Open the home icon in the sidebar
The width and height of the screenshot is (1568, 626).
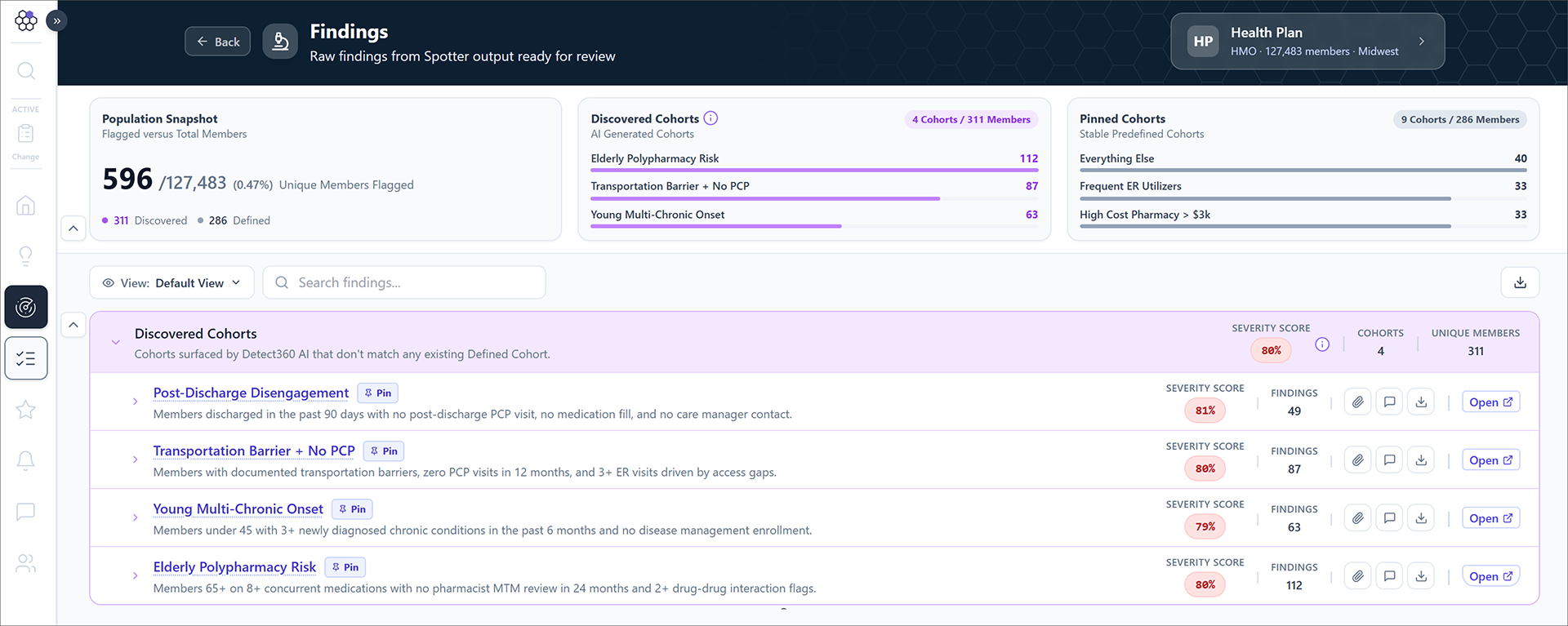click(26, 206)
